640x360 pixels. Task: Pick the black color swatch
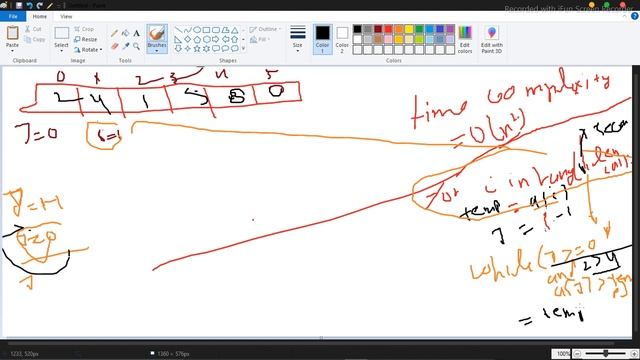pyautogui.click(x=358, y=29)
